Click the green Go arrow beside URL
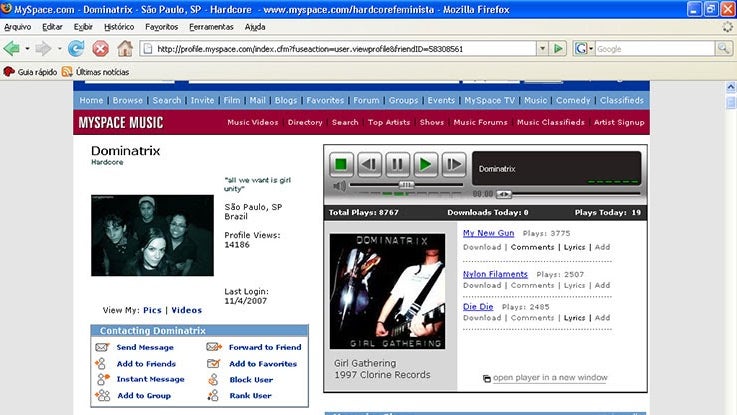Image resolution: width=737 pixels, height=415 pixels. (558, 48)
